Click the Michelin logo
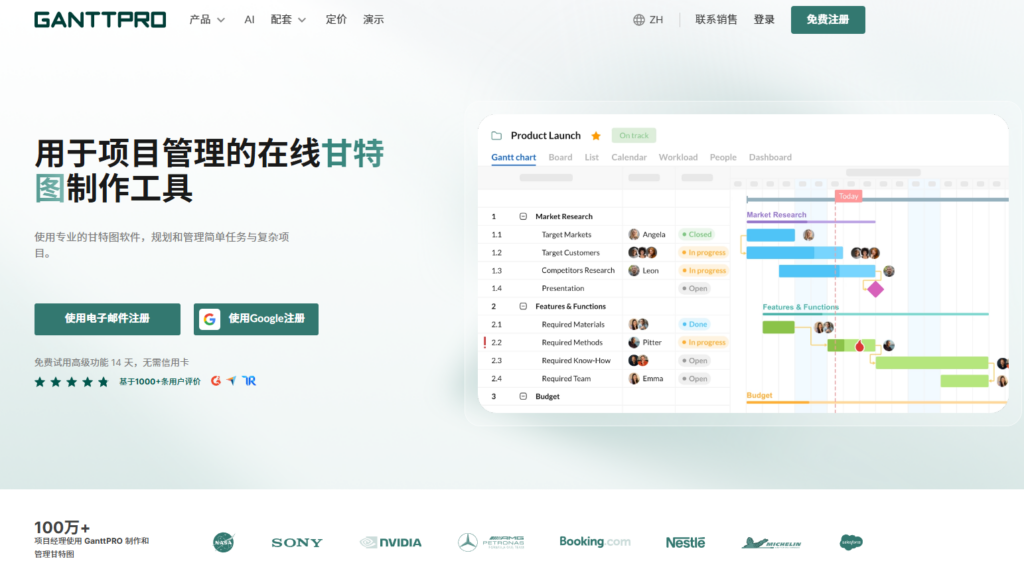The width and height of the screenshot is (1024, 569). point(771,543)
